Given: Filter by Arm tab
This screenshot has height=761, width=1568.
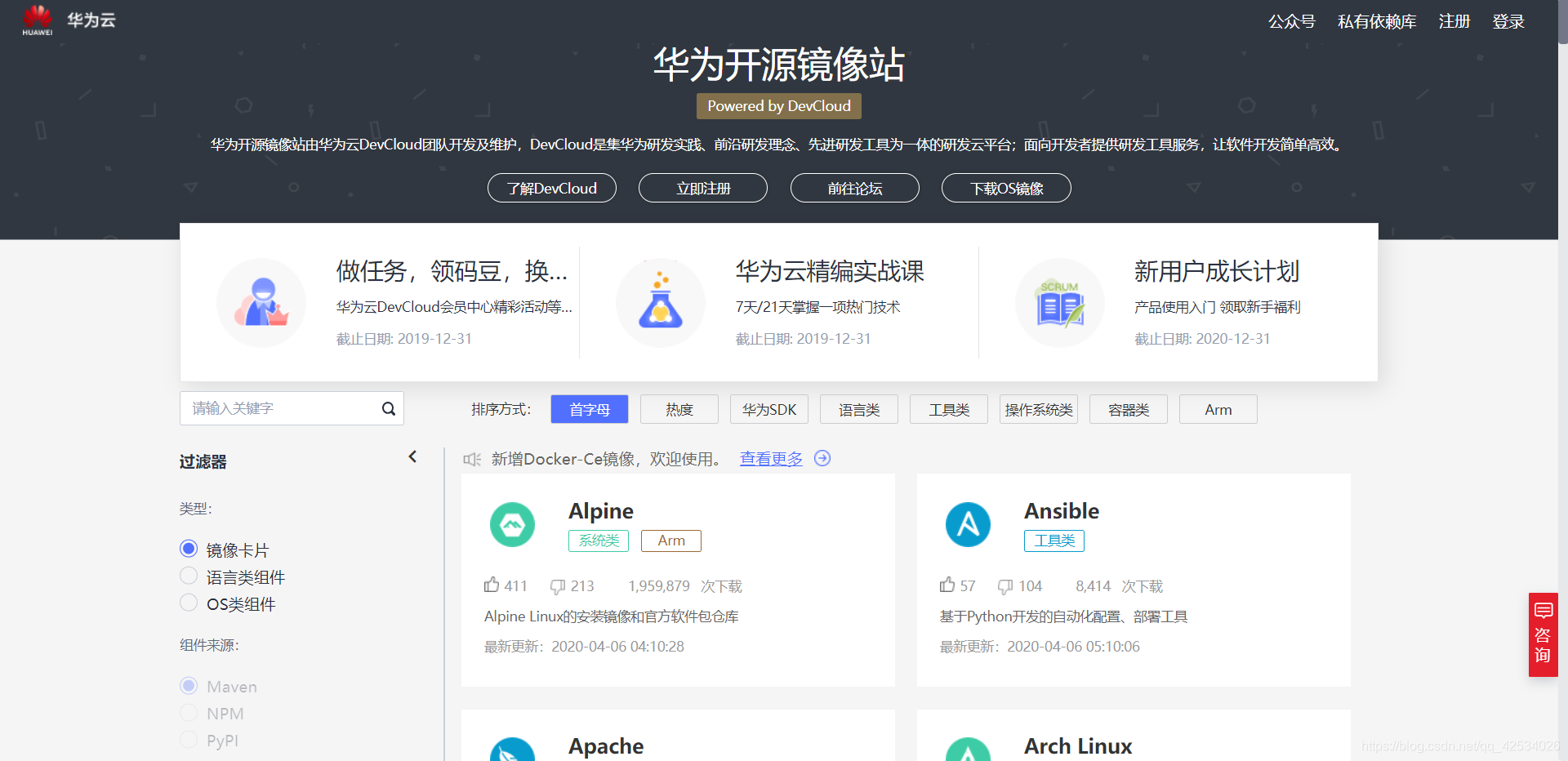Looking at the screenshot, I should pos(1218,409).
